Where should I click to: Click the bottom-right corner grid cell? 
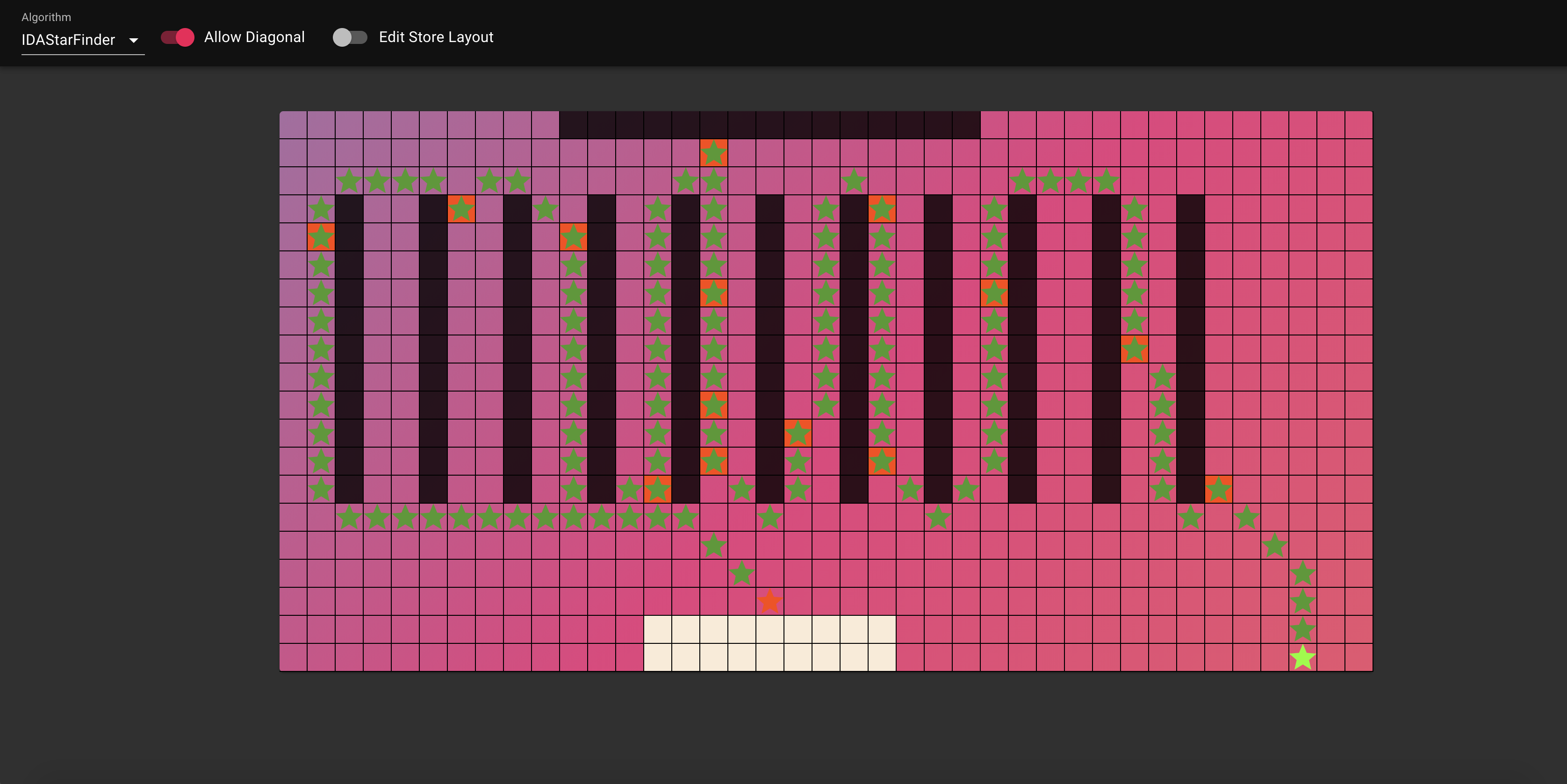1359,657
